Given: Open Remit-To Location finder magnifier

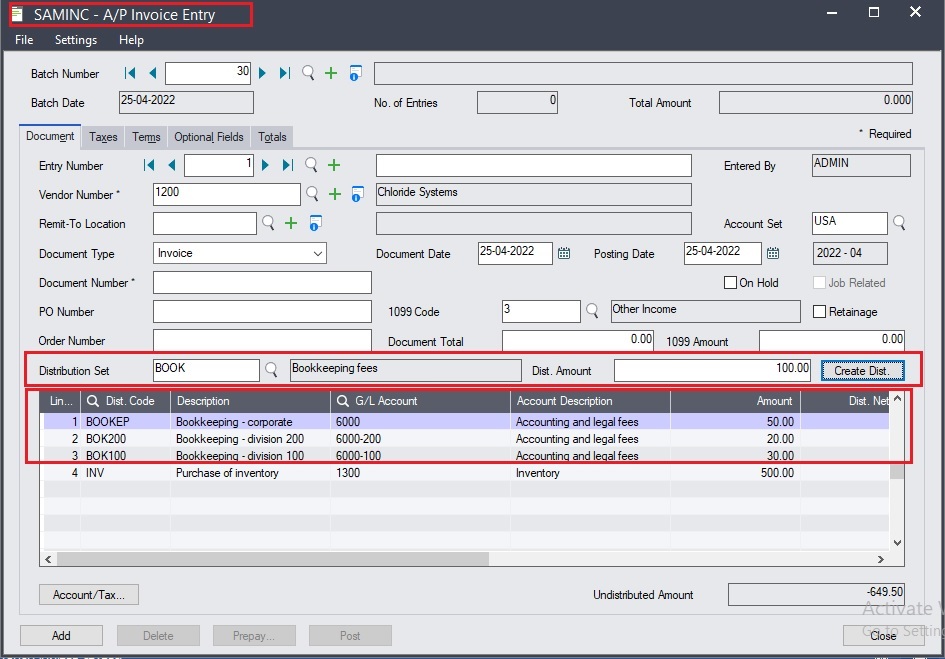Looking at the screenshot, I should (268, 223).
